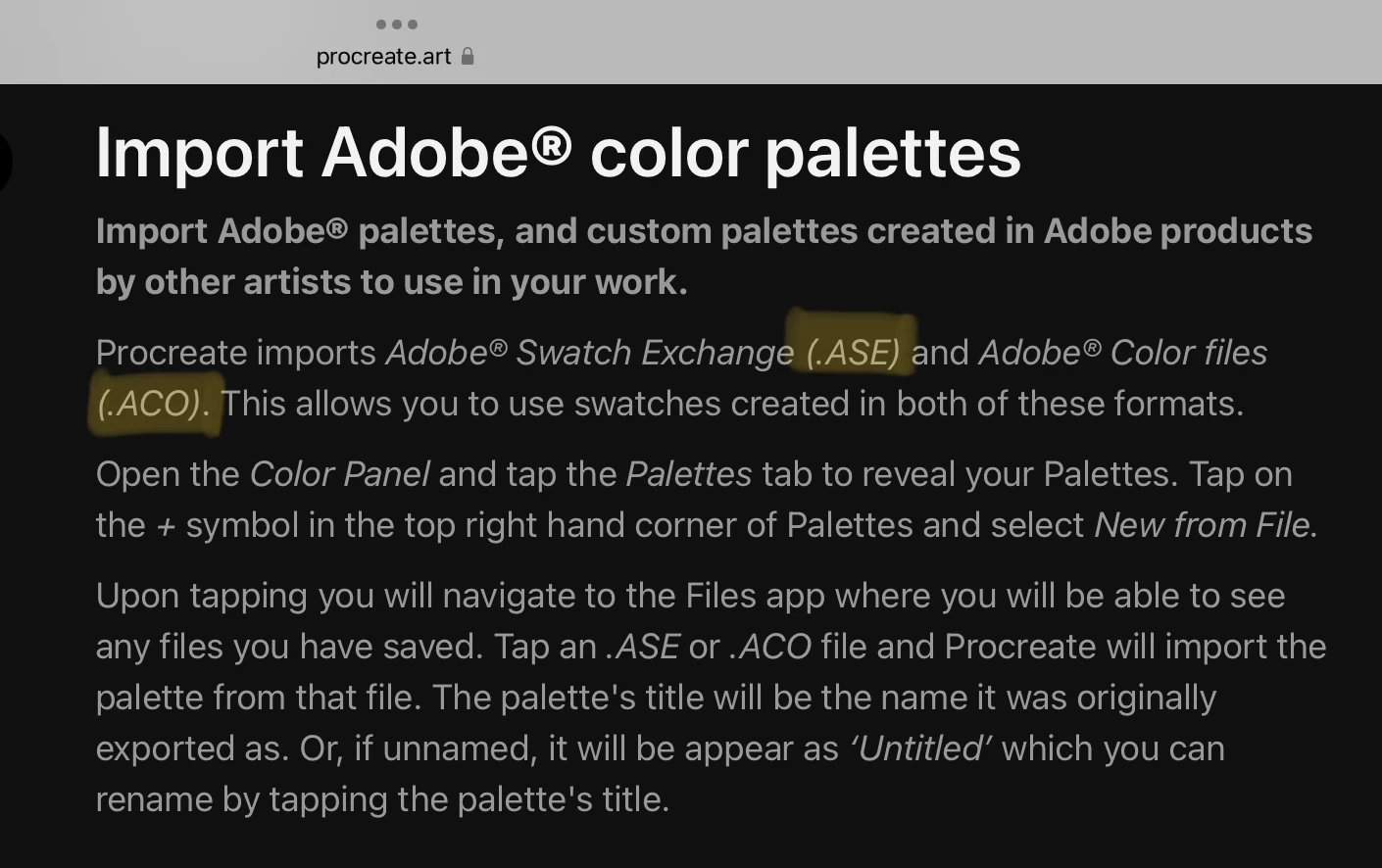Screen dimensions: 1382x868
Task: Click the dark circle at left edge
Action: (x=5, y=163)
